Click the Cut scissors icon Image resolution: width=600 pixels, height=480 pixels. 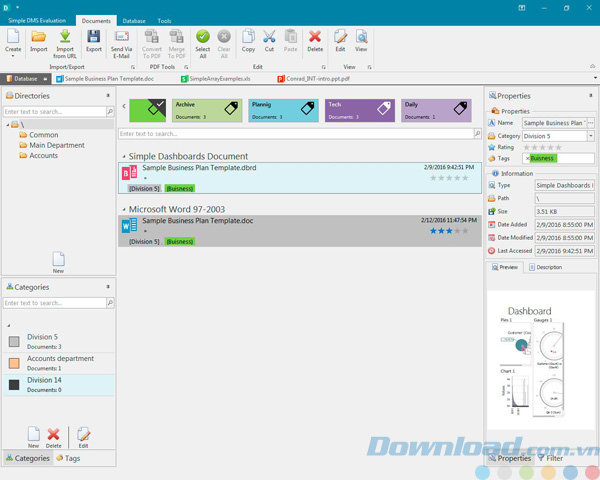(269, 36)
